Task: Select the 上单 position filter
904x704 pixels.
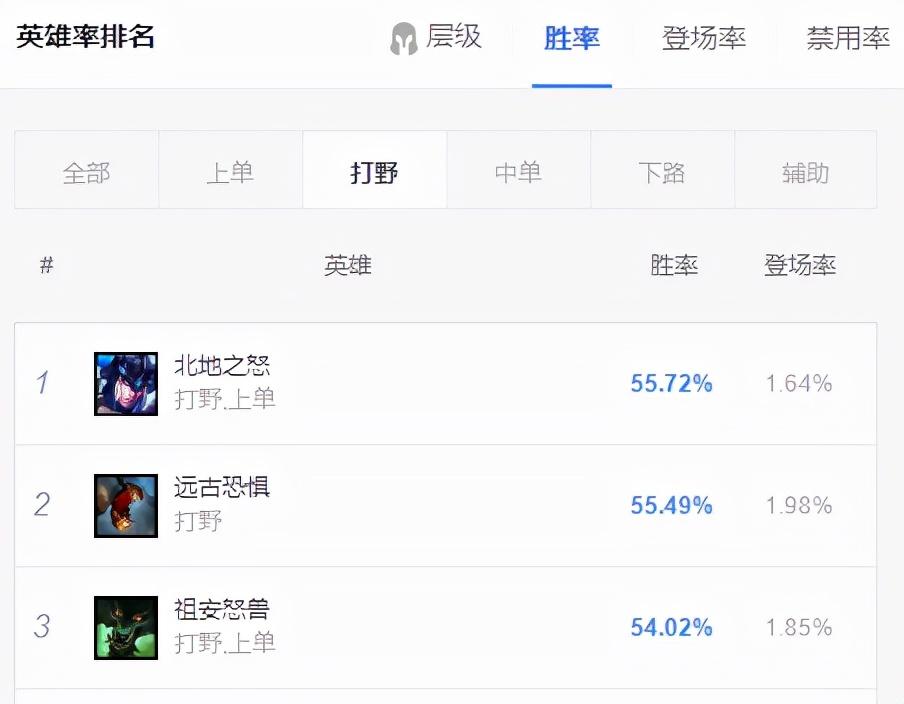Action: click(x=231, y=170)
